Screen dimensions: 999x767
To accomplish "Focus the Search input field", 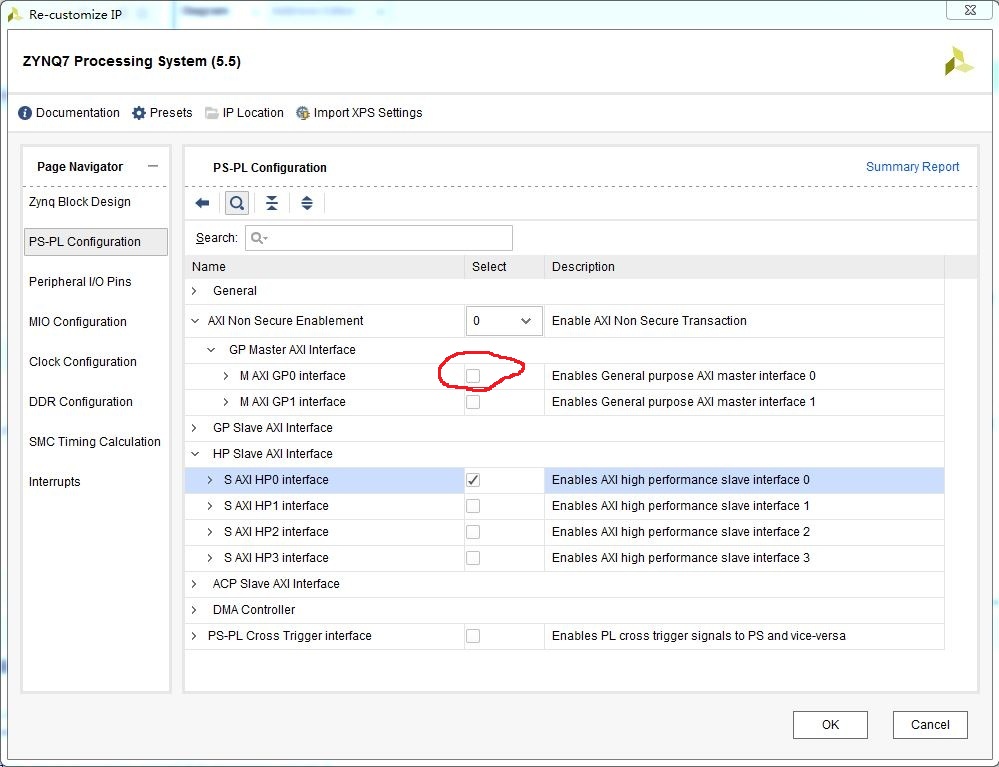I will (x=378, y=238).
